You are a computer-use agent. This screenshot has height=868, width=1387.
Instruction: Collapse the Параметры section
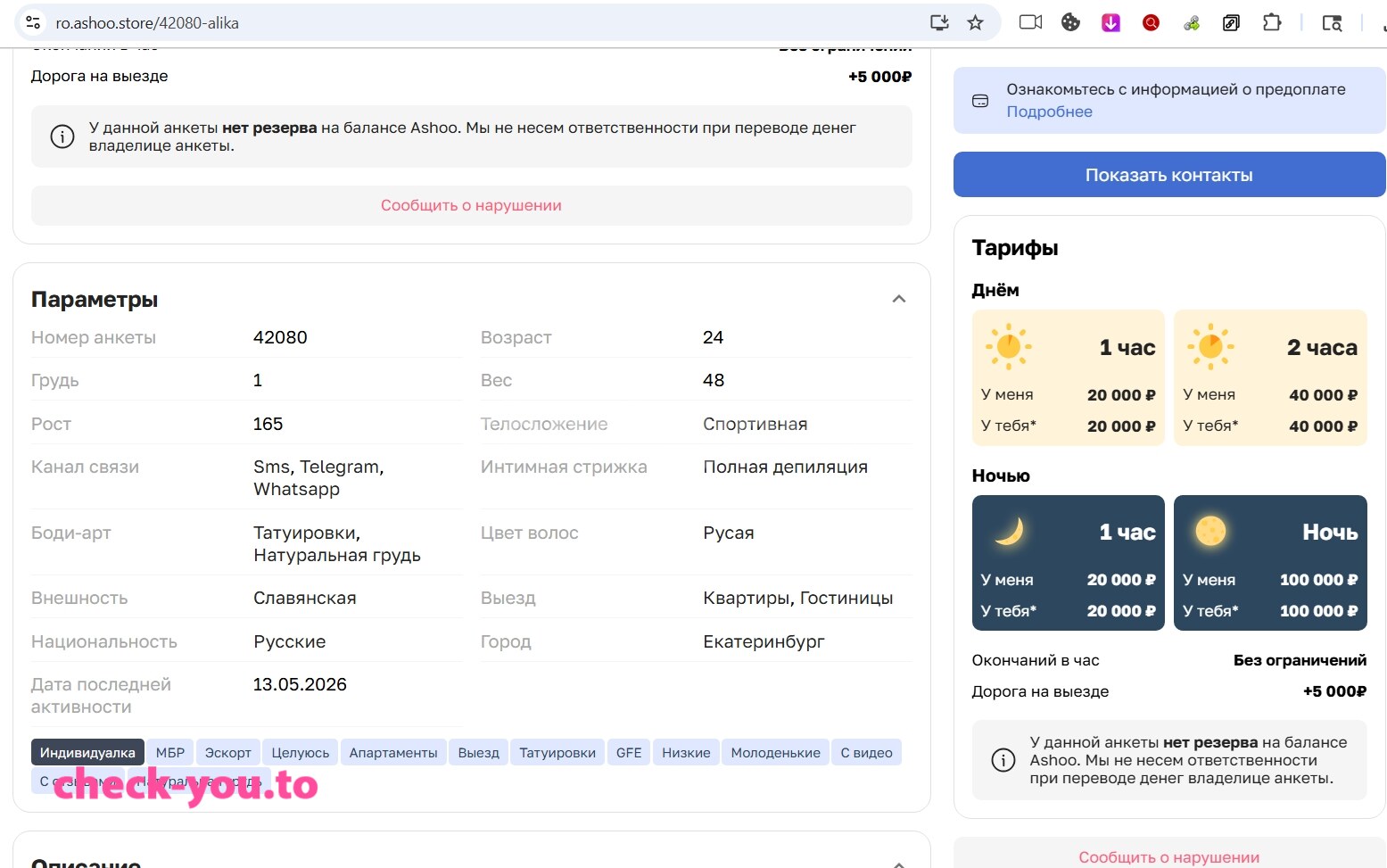click(899, 299)
